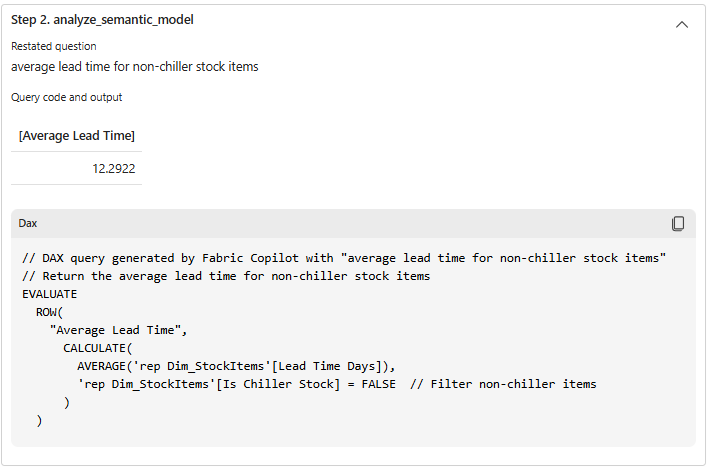This screenshot has height=467, width=707.
Task: Click the Dax code block label
Action: tap(28, 224)
